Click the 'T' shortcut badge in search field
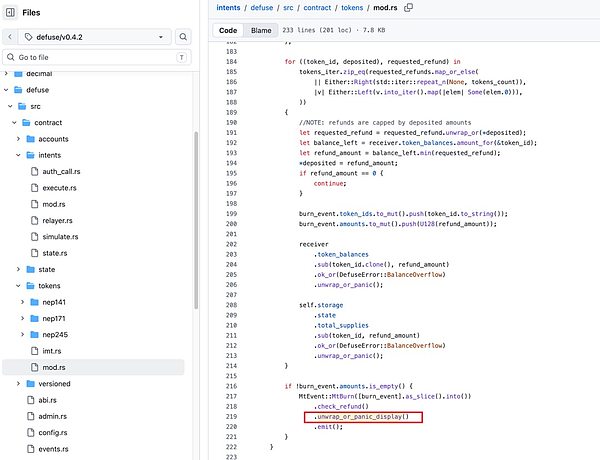Screen dimensions: 600x460 coord(181,57)
